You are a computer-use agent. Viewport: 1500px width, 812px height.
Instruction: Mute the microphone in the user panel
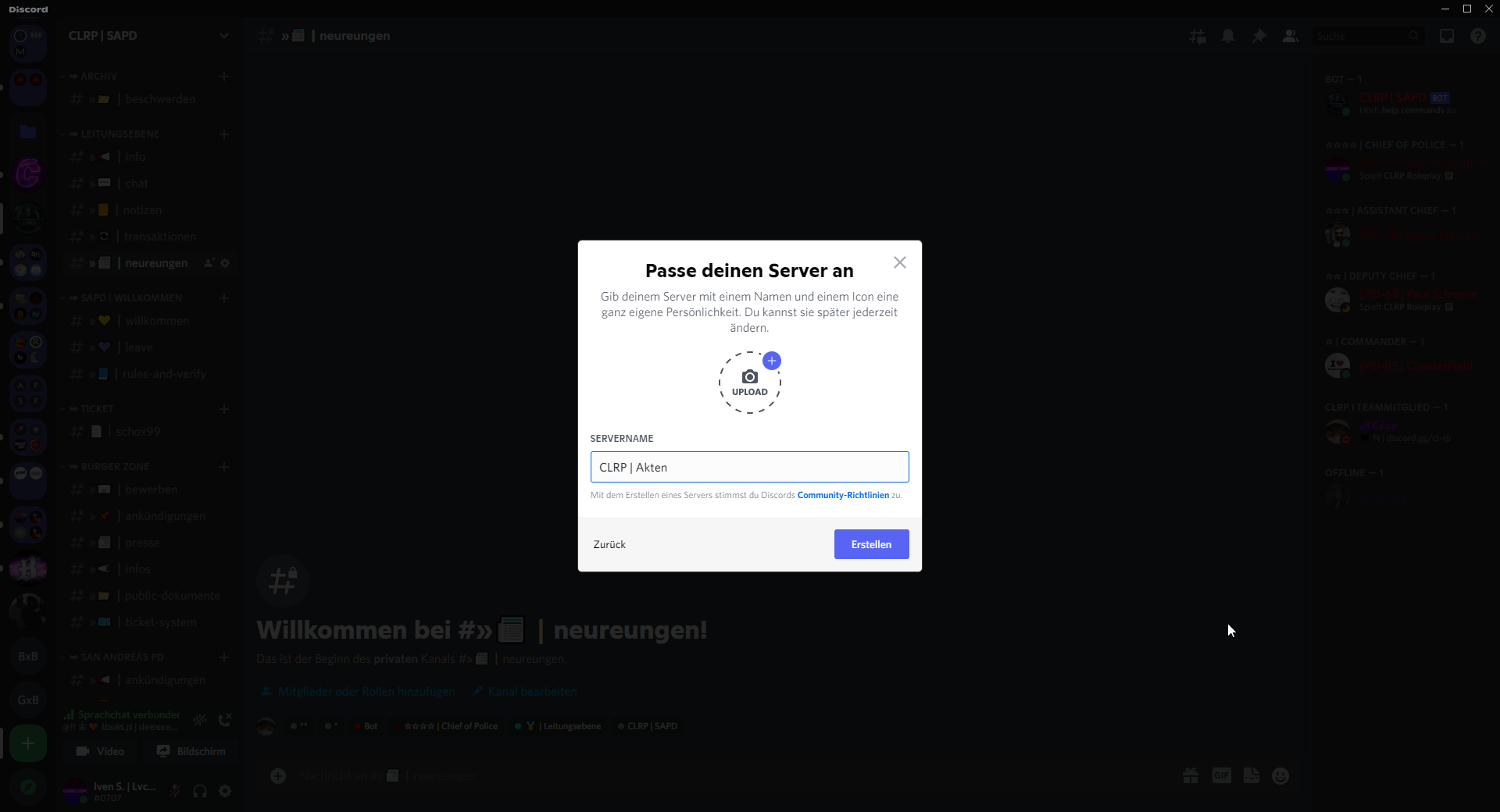(175, 791)
